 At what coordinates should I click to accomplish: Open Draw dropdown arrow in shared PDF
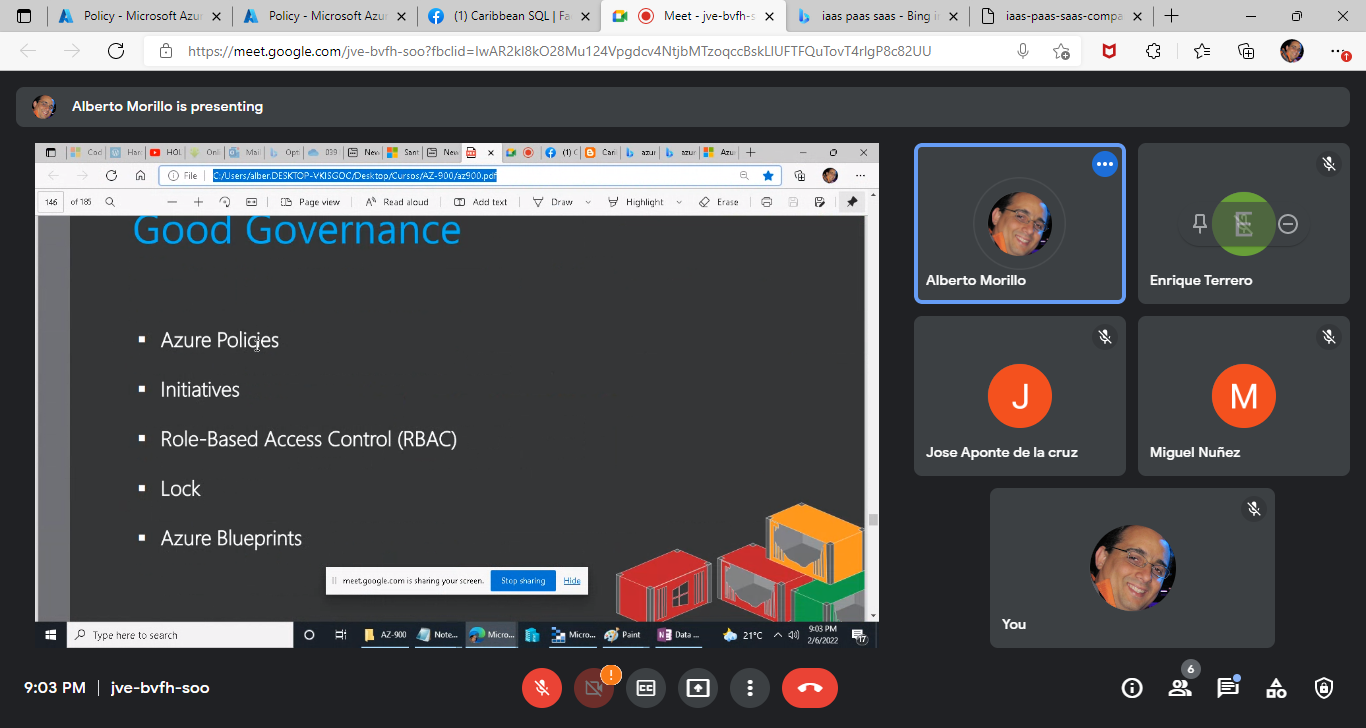(x=588, y=202)
